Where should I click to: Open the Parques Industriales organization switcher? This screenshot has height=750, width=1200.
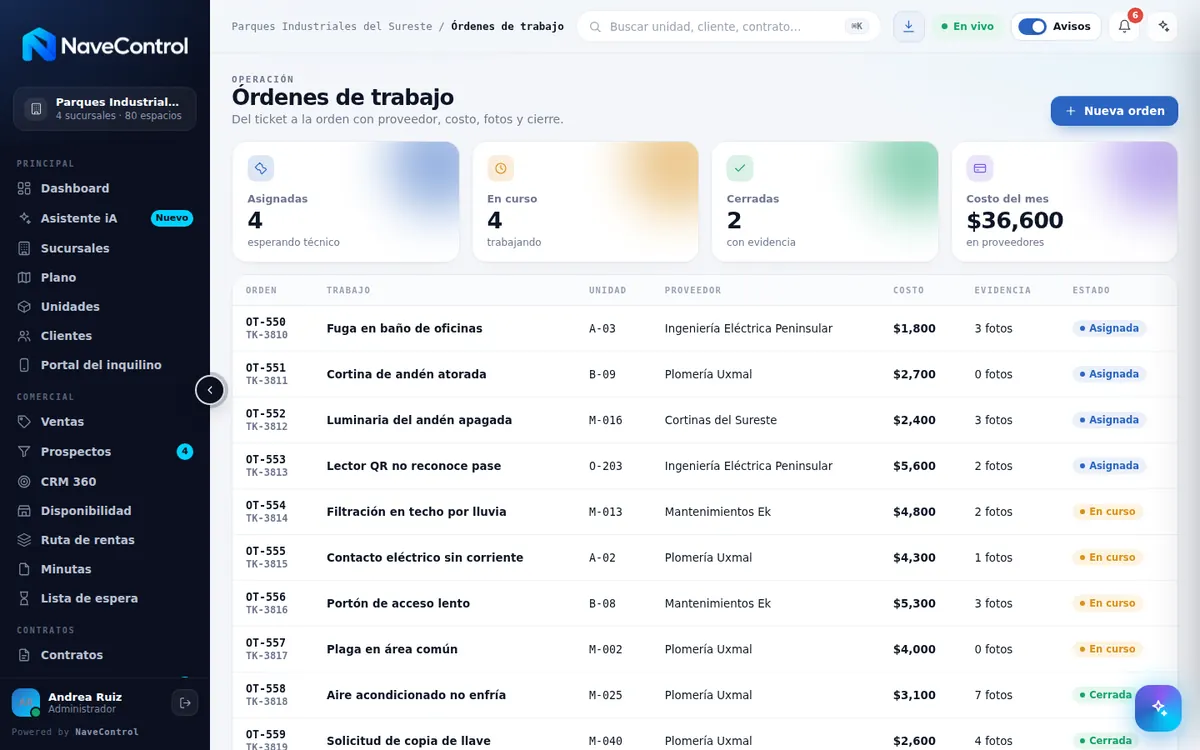(x=105, y=108)
